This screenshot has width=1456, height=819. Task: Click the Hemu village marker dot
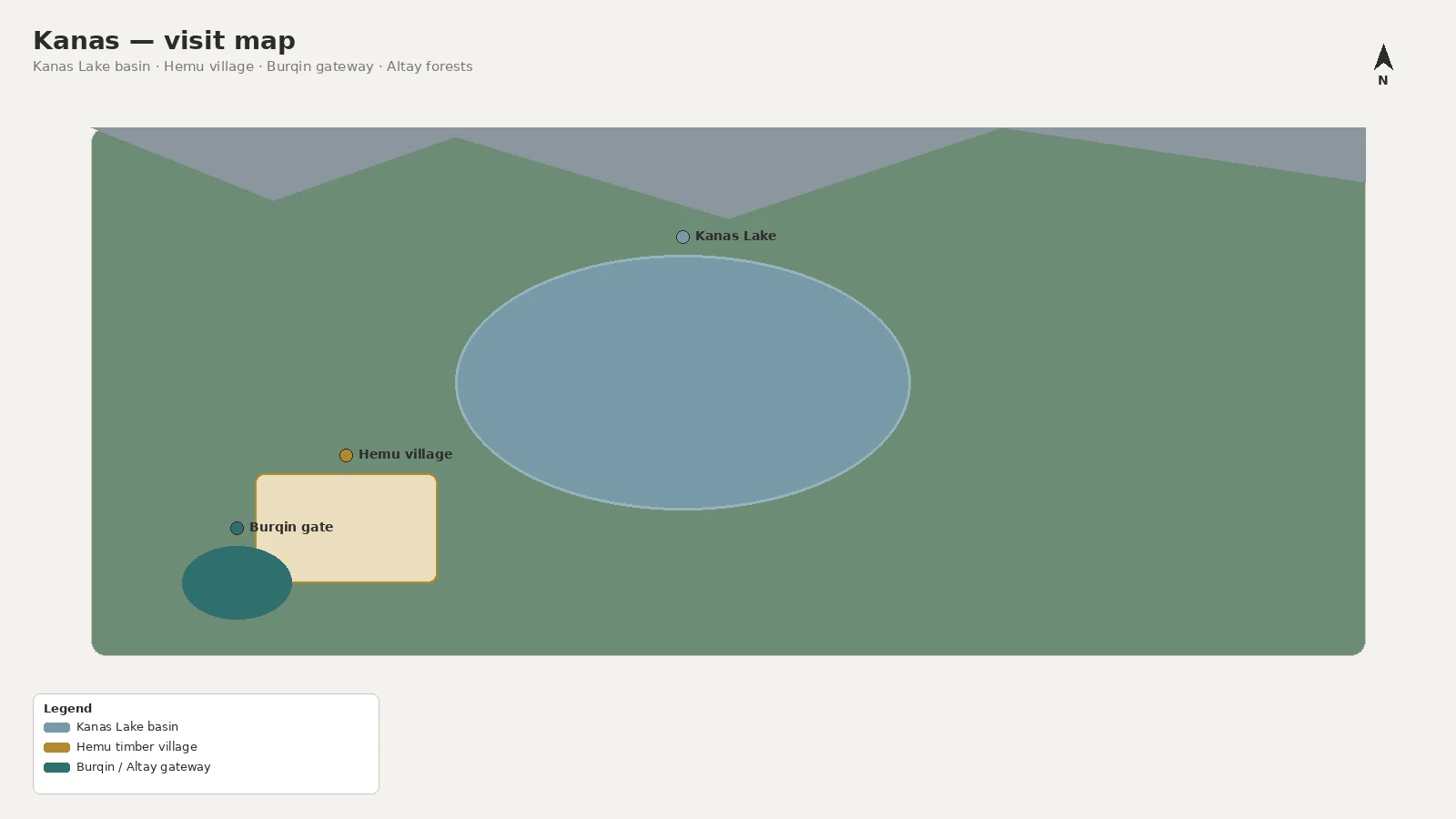(346, 455)
